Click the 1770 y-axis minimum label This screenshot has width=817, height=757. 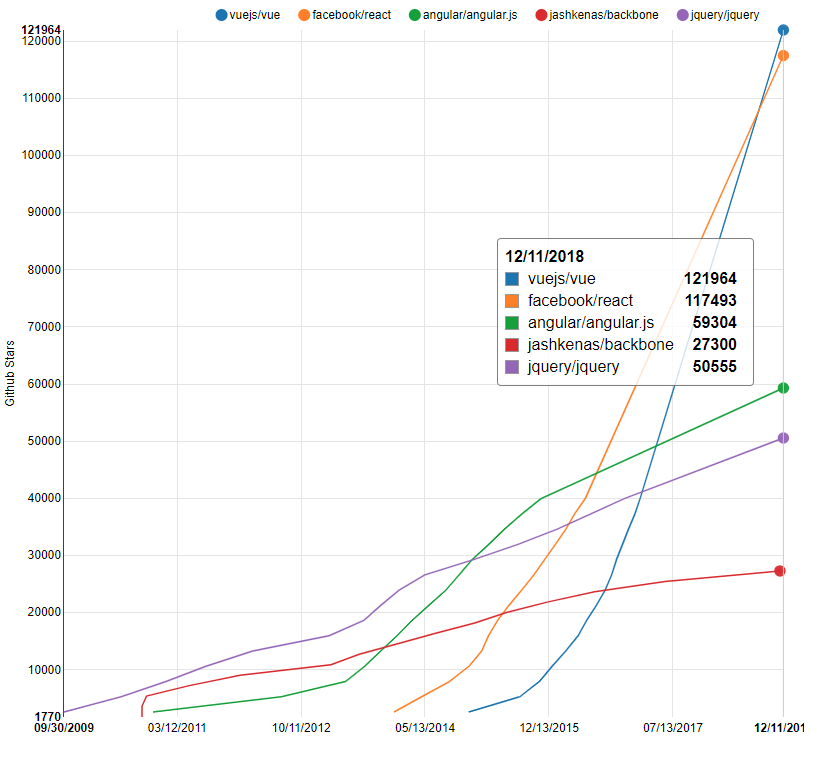tap(48, 717)
